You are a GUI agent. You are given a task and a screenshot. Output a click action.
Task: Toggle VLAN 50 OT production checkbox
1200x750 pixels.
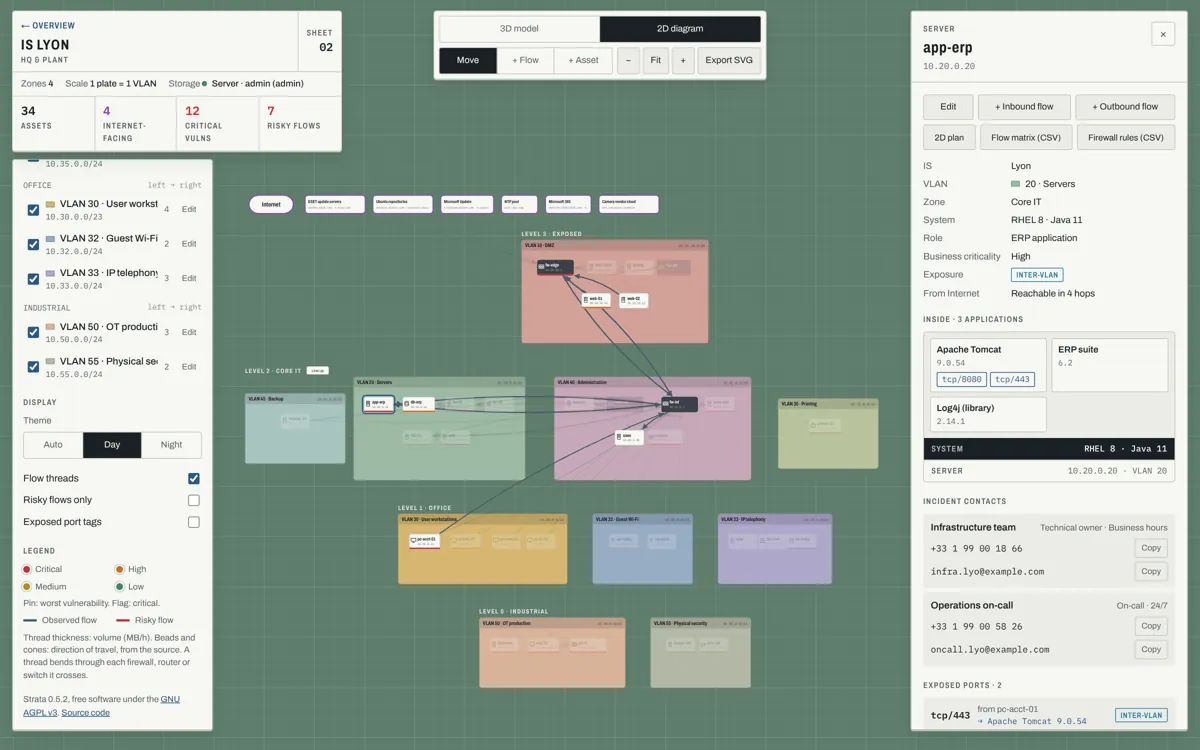[x=33, y=332]
